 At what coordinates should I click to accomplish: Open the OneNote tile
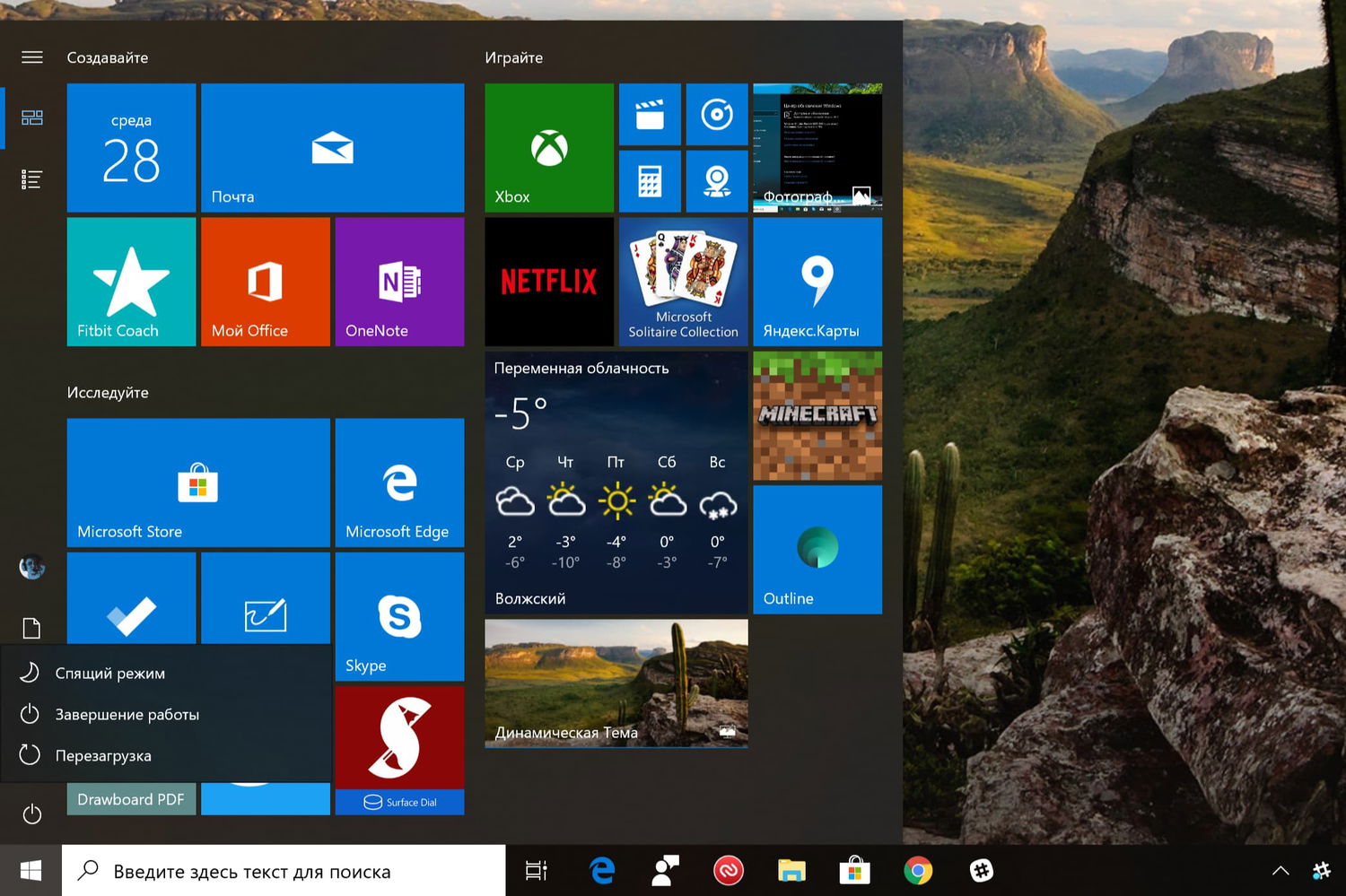click(399, 282)
